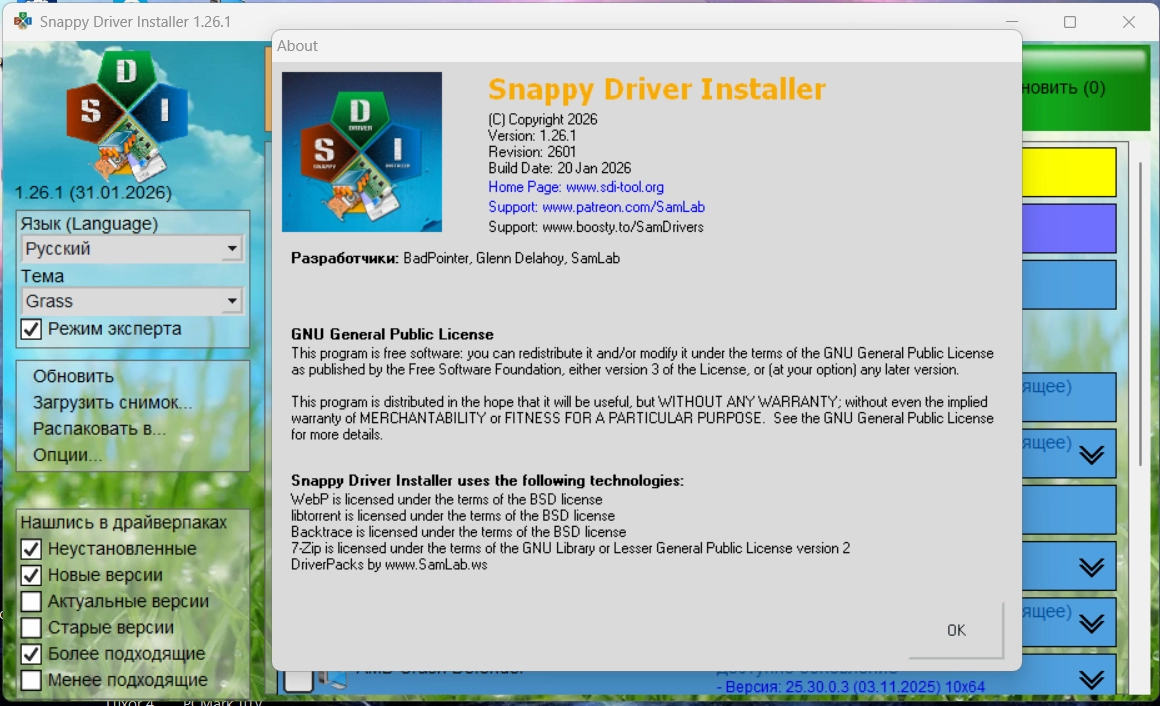Click the device icon beside the bottom driver row checkbox
1160x706 pixels.
click(333, 679)
